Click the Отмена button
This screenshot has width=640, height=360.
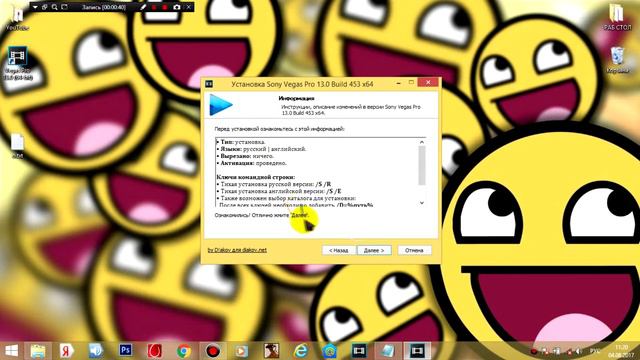pyautogui.click(x=414, y=250)
